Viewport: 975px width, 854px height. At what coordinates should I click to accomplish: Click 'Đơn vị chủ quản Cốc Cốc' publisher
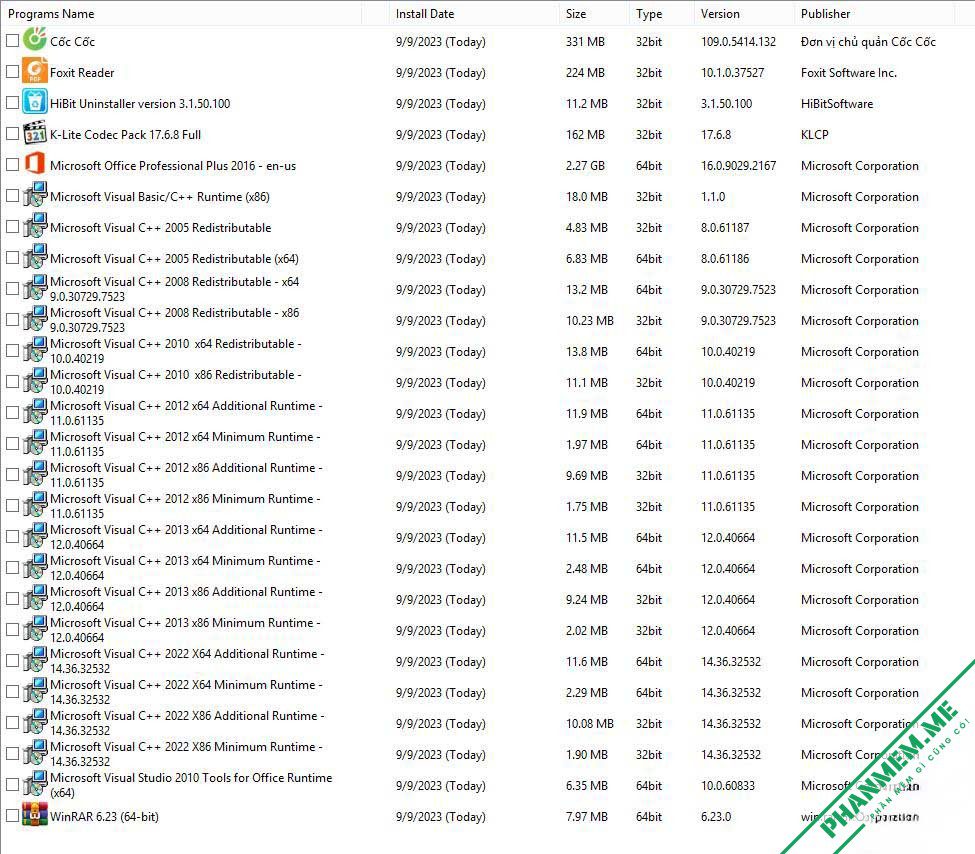point(868,42)
